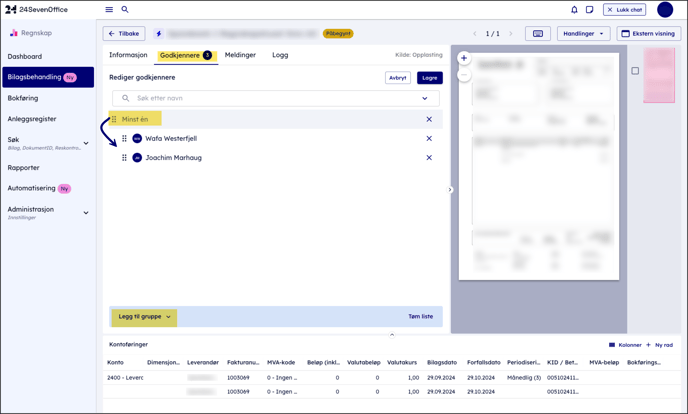Tick the checkbox beside document thumbnail
This screenshot has width=688, height=414.
pos(635,71)
